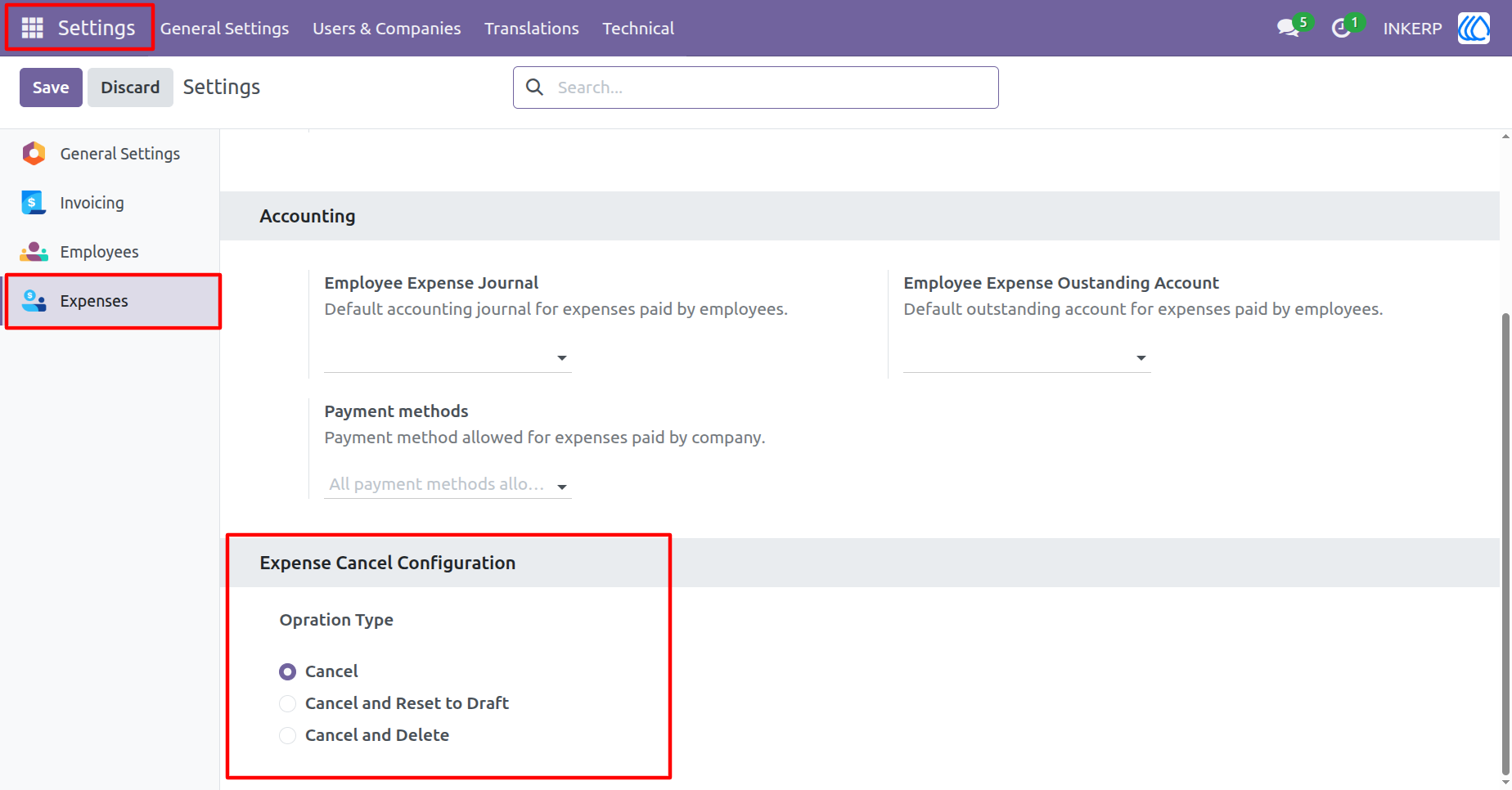Open the conversations chat icon
This screenshot has width=1512, height=790.
pos(1288,28)
